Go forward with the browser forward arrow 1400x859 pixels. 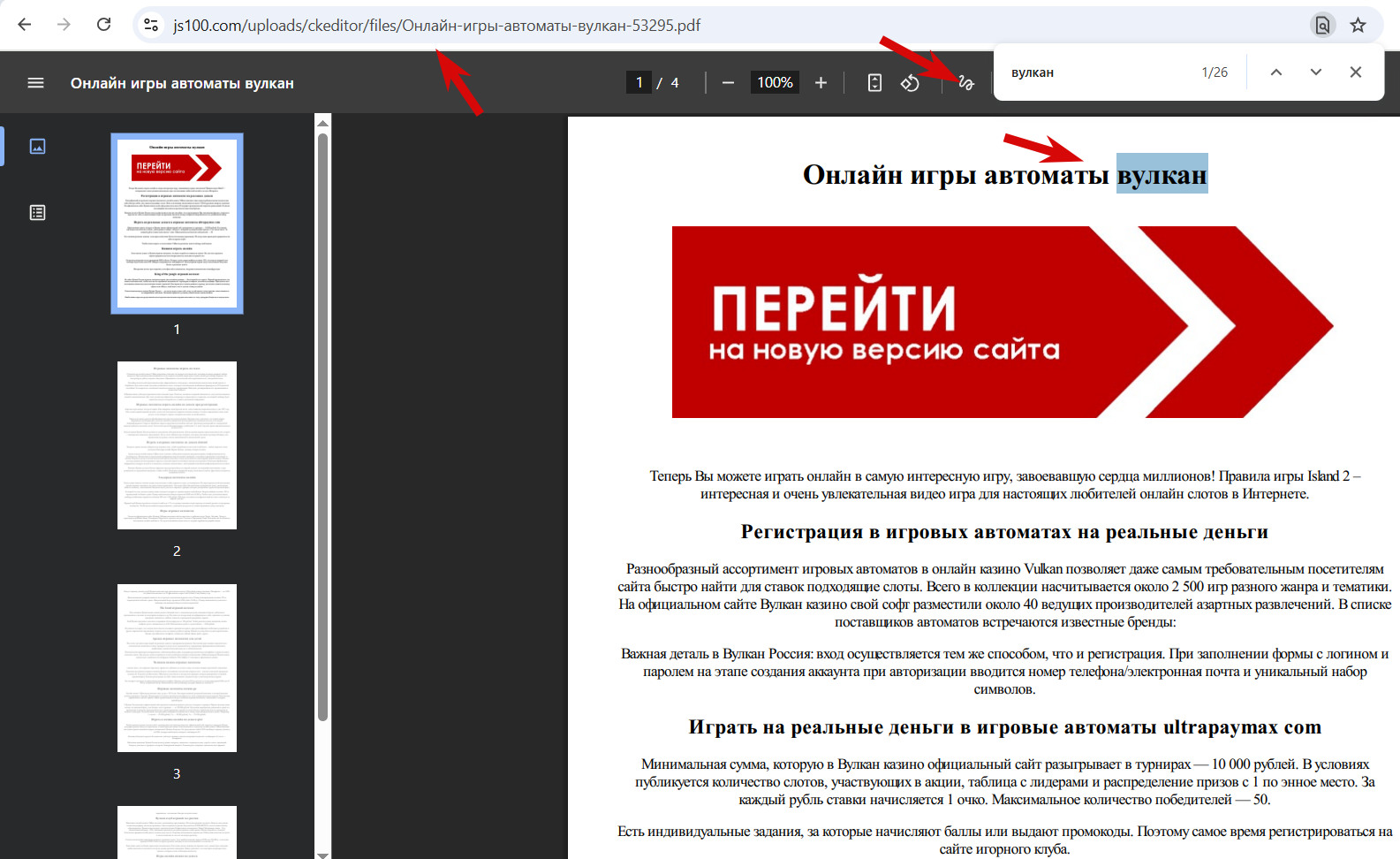(64, 25)
